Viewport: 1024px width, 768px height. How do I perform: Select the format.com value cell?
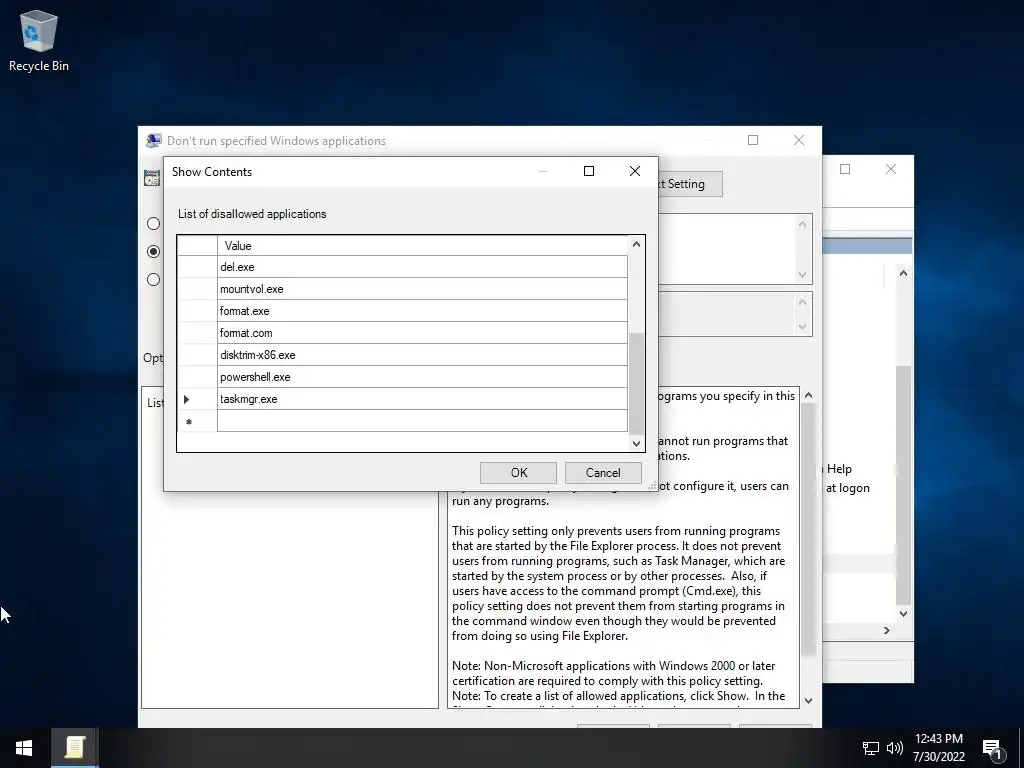pos(422,333)
